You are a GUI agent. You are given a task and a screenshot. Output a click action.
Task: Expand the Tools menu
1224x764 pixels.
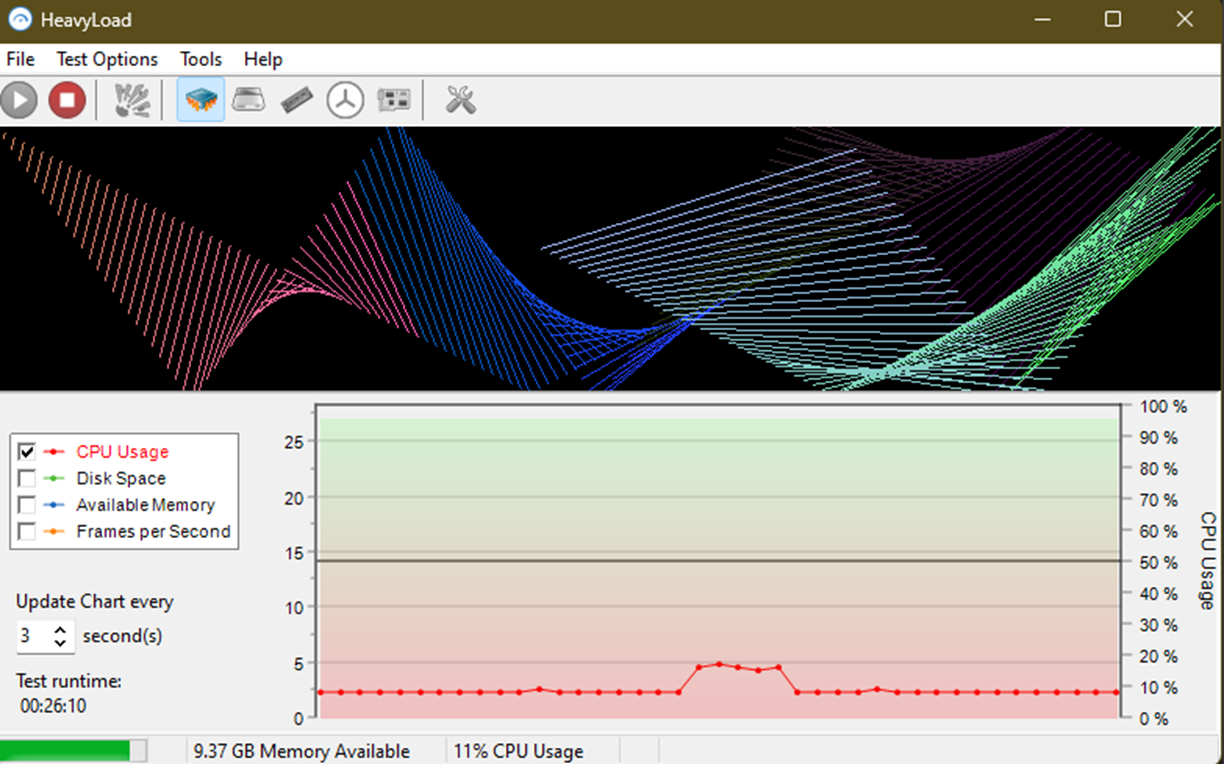point(201,59)
